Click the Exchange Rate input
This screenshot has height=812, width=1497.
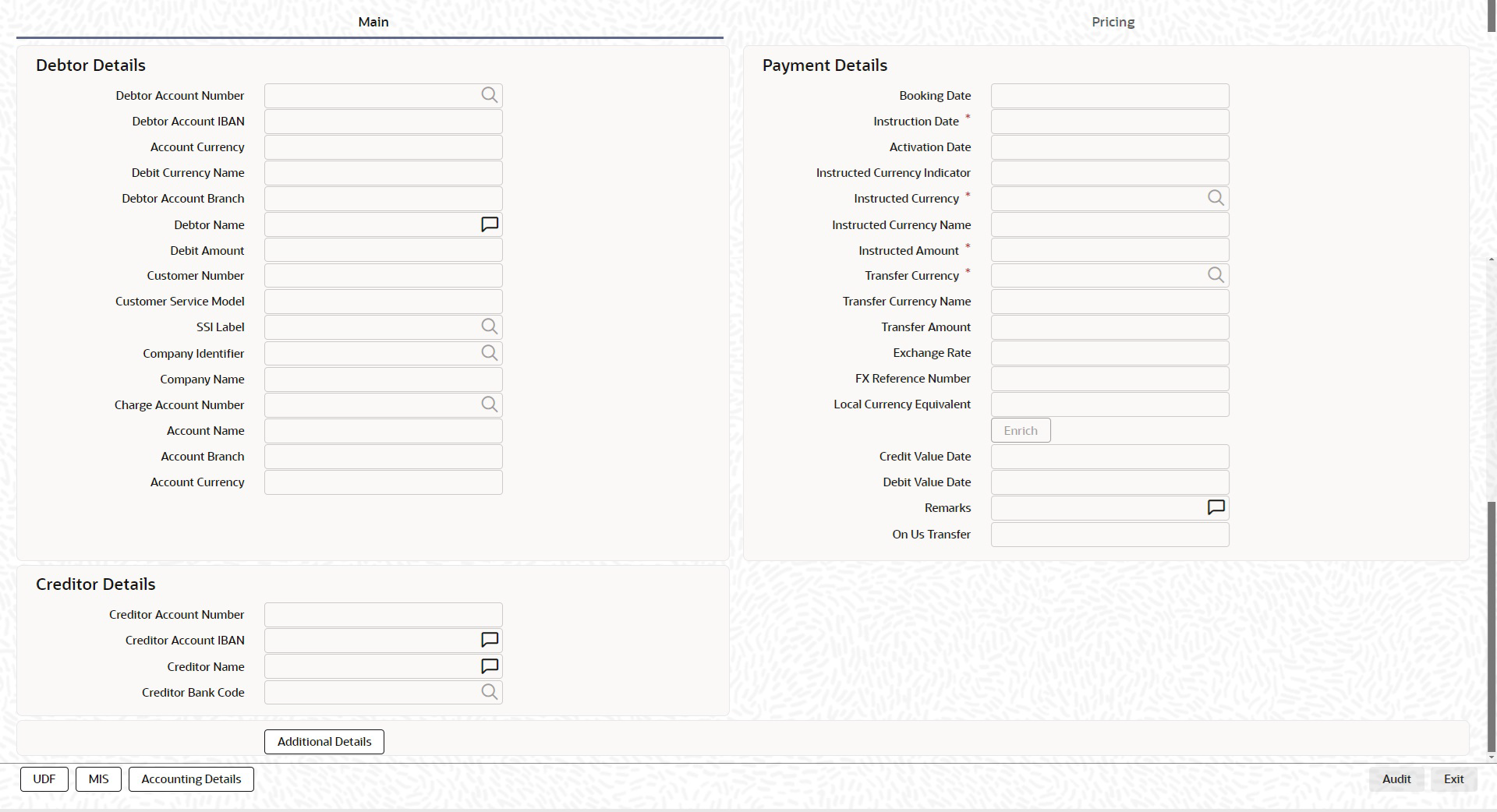tap(1110, 353)
